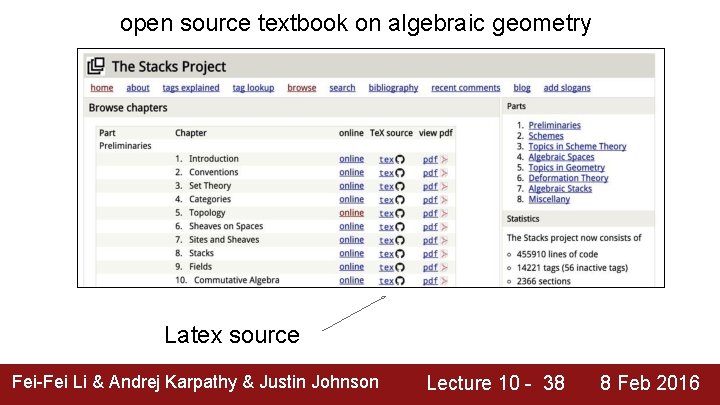Open the Deformation Theory link
This screenshot has width=720, height=405.
tap(568, 178)
